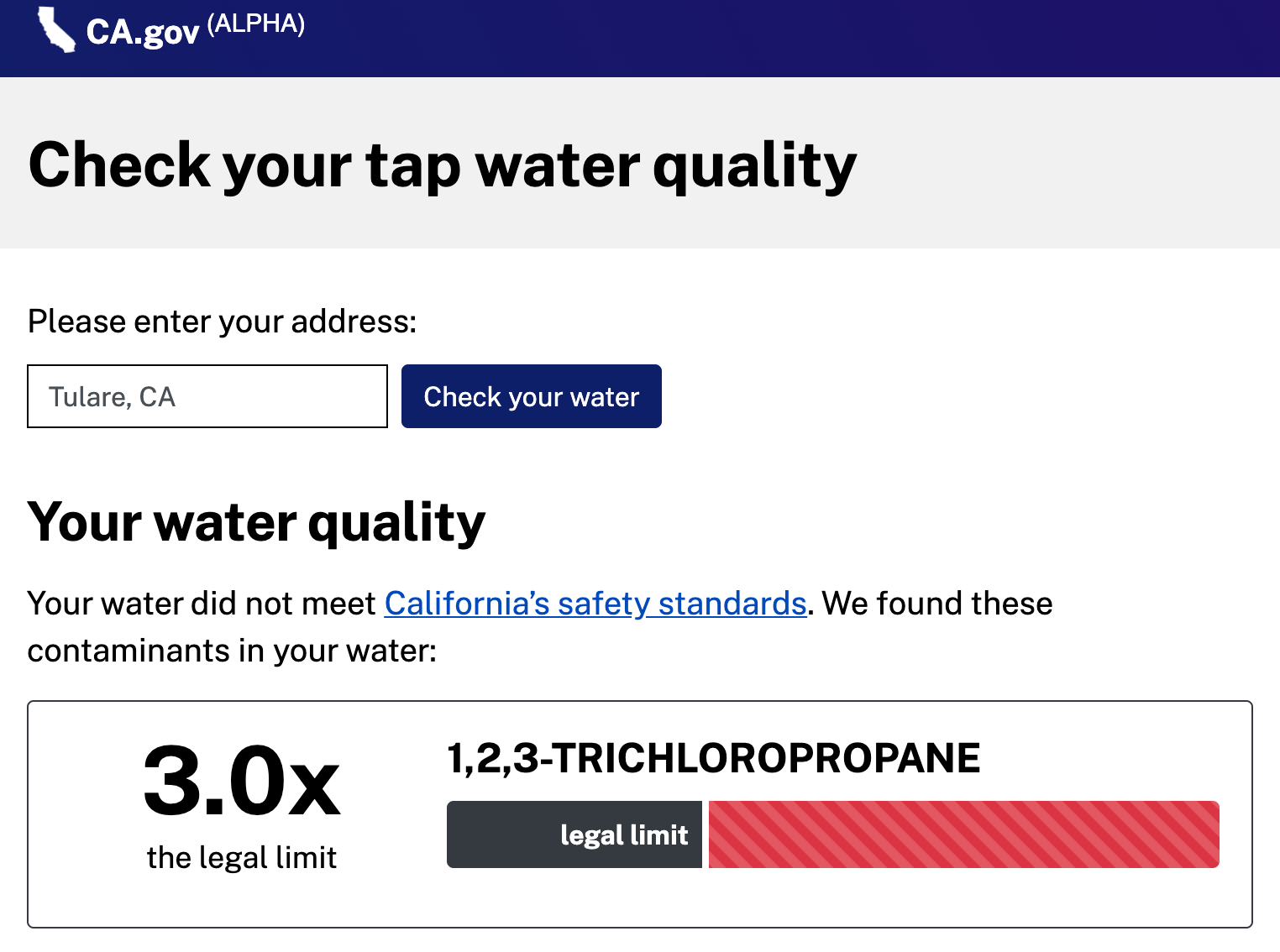Click the contaminants warning sentence
The width and height of the screenshot is (1280, 952).
[x=540, y=626]
